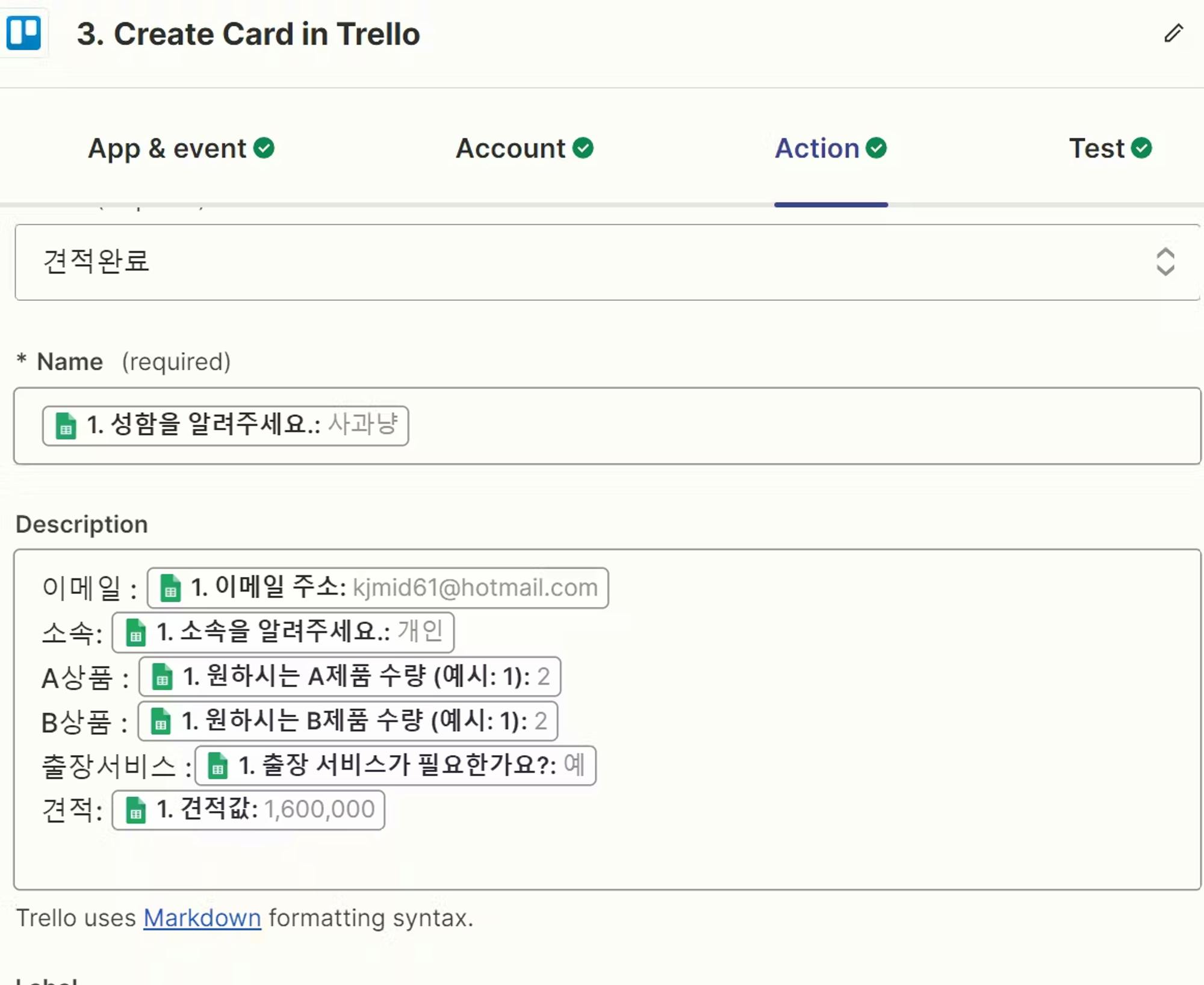Click the sheet icon in 이메일 주소 pill
This screenshot has width=1204, height=985.
170,588
